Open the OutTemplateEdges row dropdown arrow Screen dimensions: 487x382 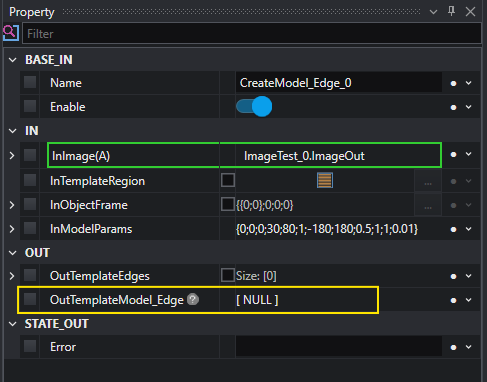tap(469, 276)
